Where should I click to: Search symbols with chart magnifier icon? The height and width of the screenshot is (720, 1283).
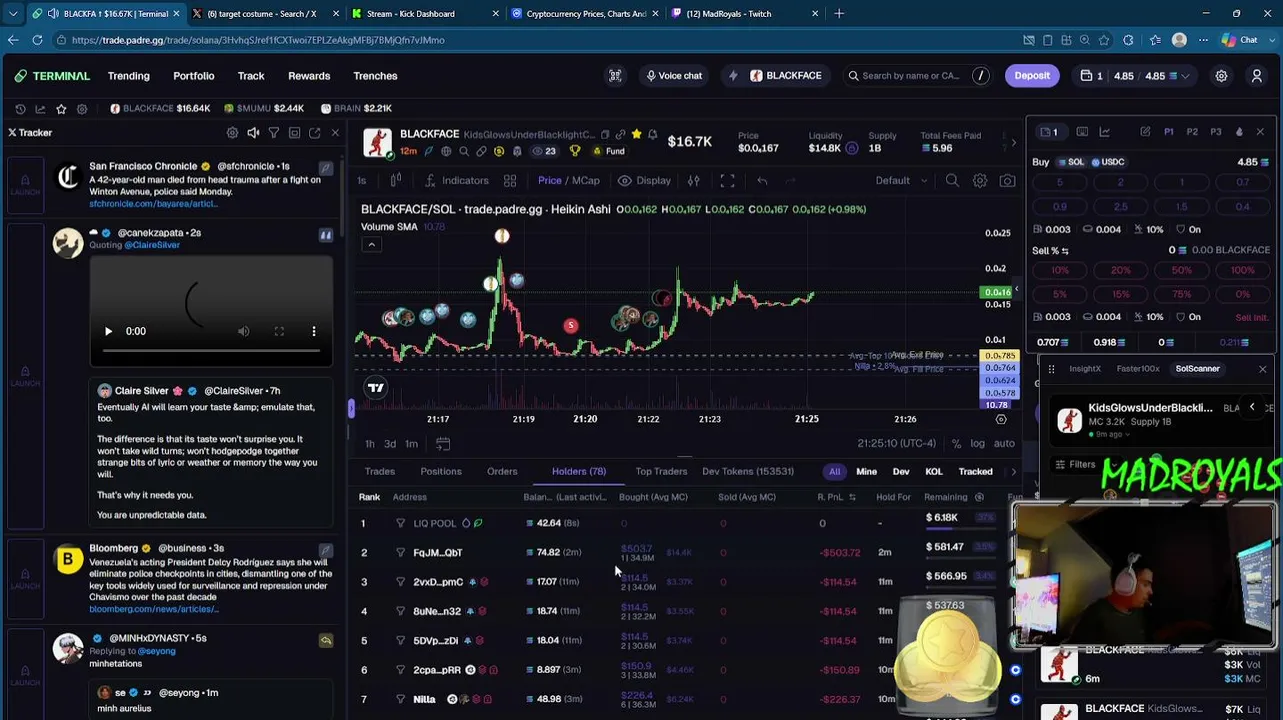click(x=952, y=181)
